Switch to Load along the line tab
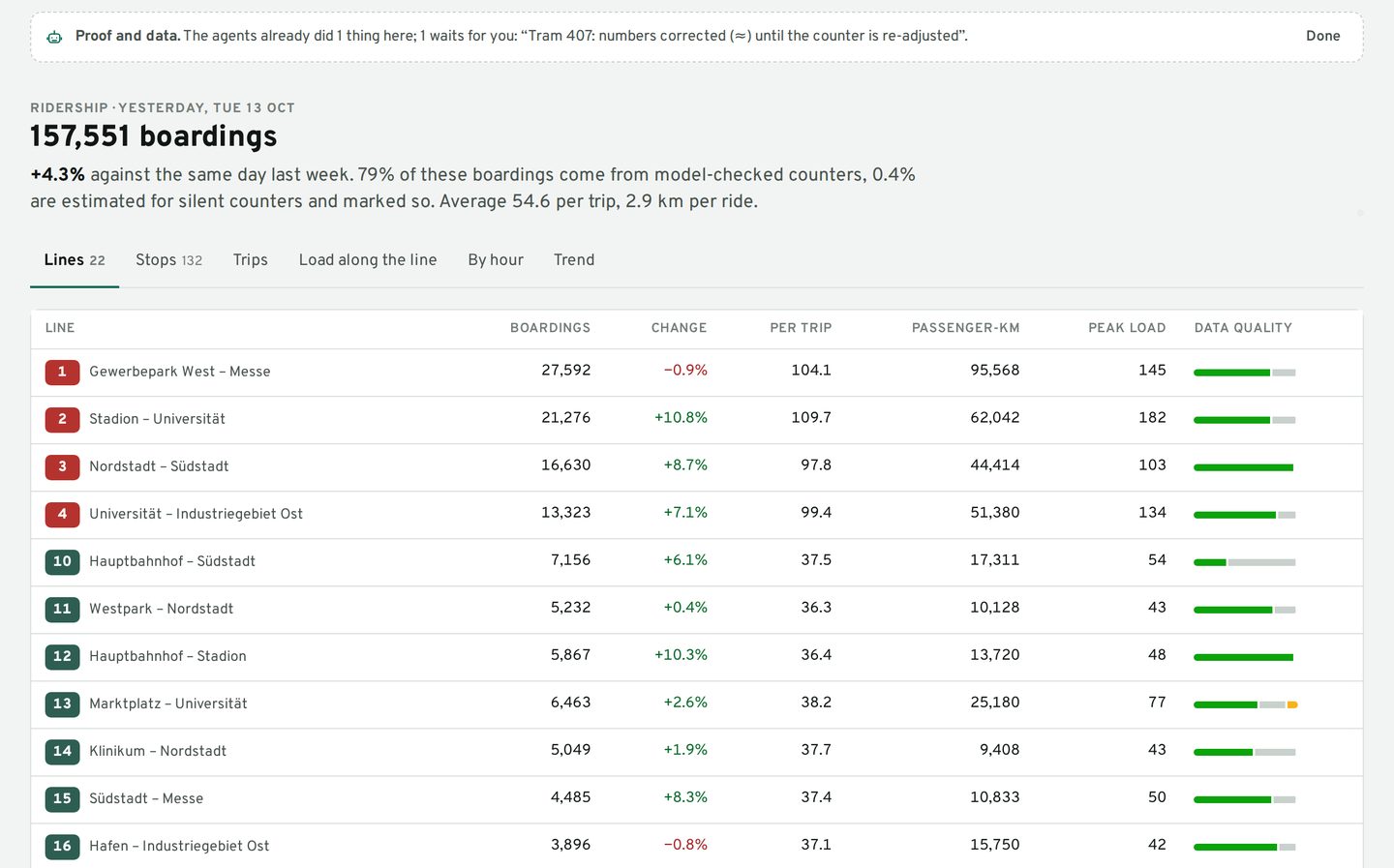Image resolution: width=1394 pixels, height=868 pixels. pos(368,260)
